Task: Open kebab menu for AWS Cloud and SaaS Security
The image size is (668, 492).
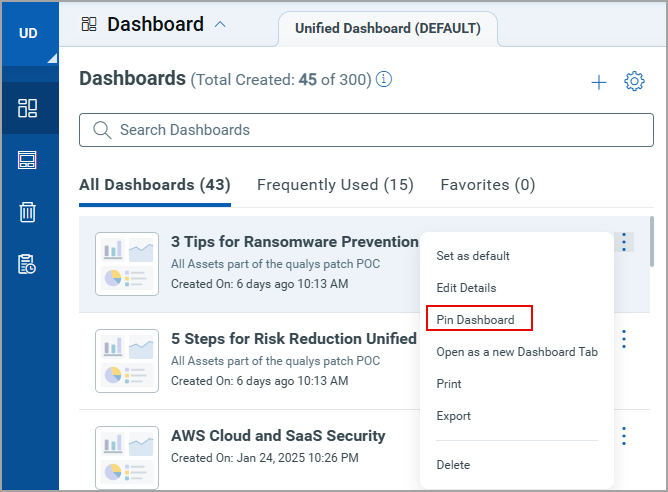Action: point(624,436)
